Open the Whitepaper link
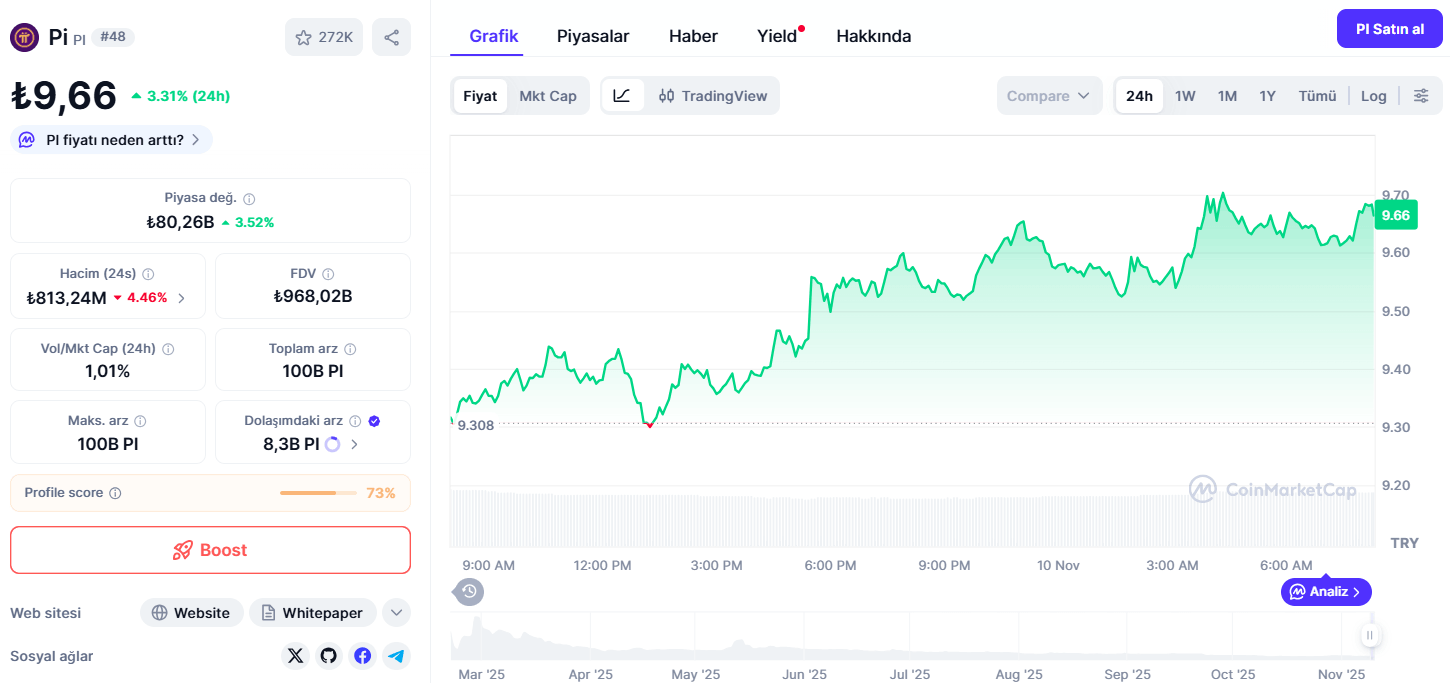 click(x=312, y=613)
